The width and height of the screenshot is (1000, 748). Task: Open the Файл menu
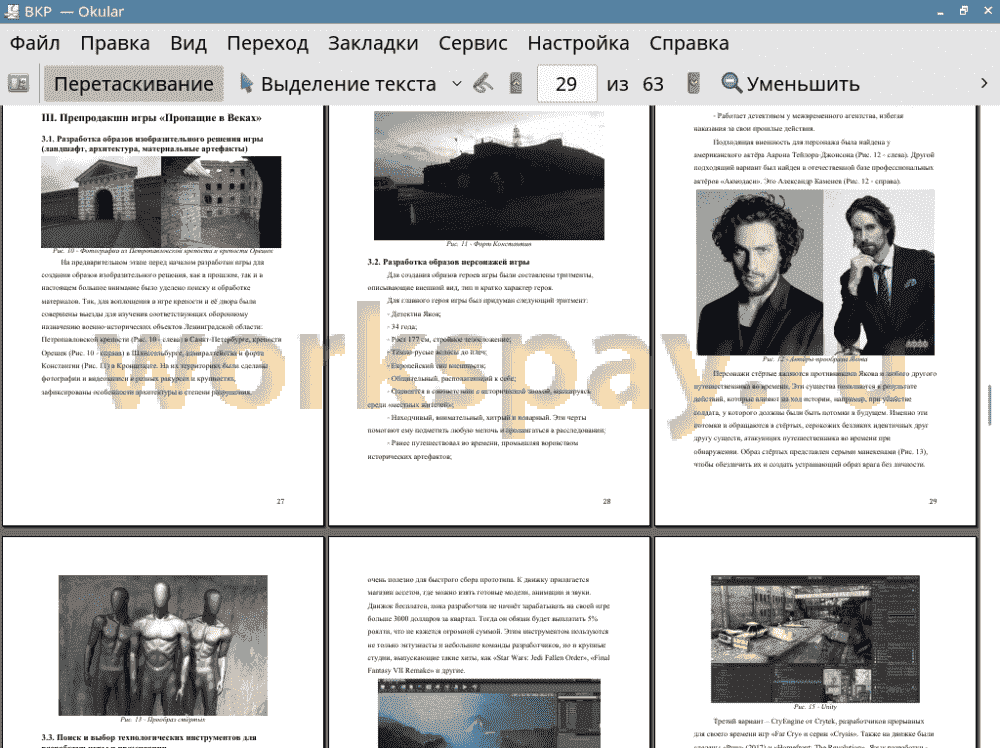click(35, 43)
